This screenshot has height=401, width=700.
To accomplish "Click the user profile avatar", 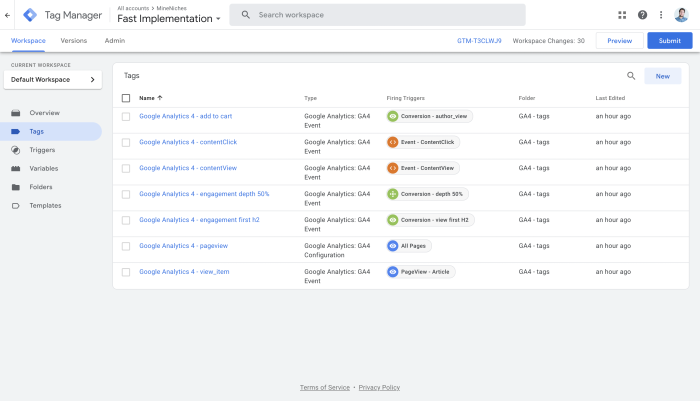I will point(681,15).
